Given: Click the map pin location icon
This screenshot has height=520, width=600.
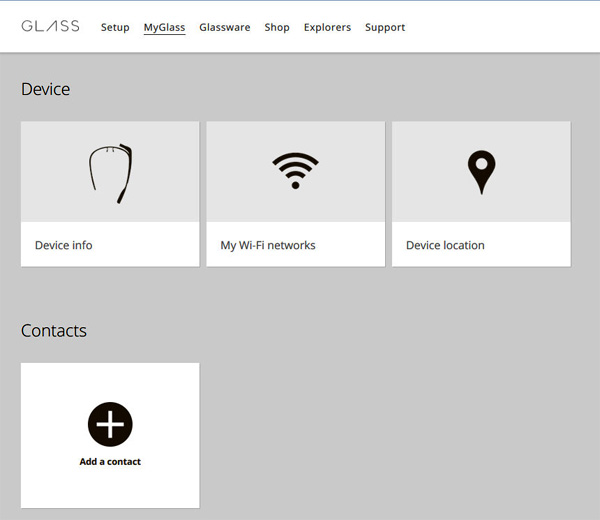Looking at the screenshot, I should pos(481,172).
